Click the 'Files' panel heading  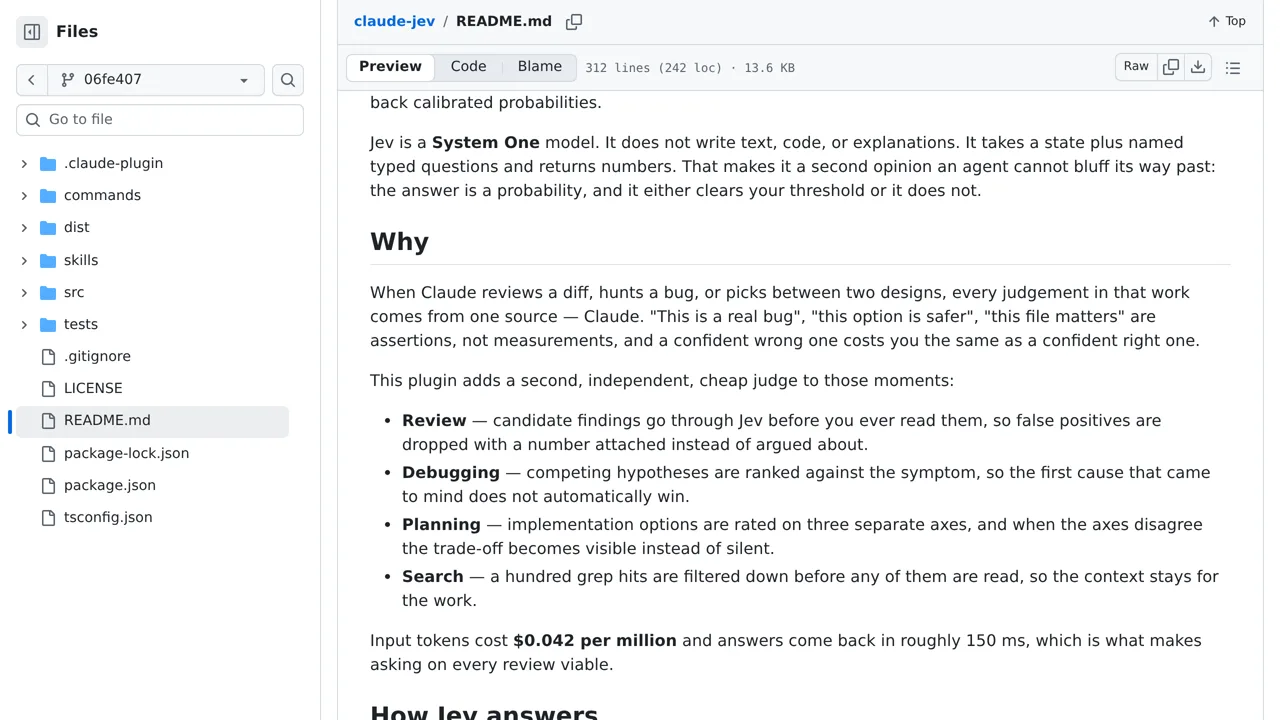pyautogui.click(x=77, y=32)
